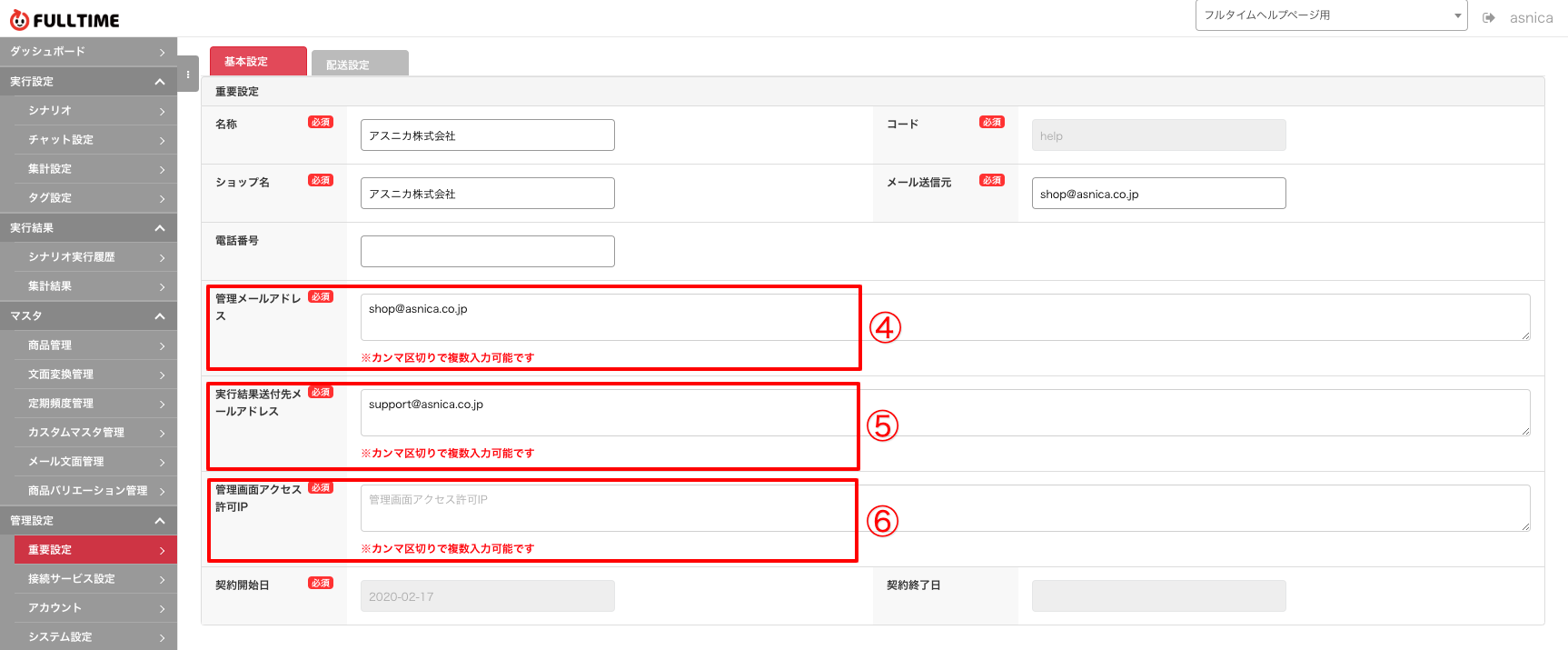
Task: Open 接続サービス設定 in the sidebar
Action: point(95,579)
